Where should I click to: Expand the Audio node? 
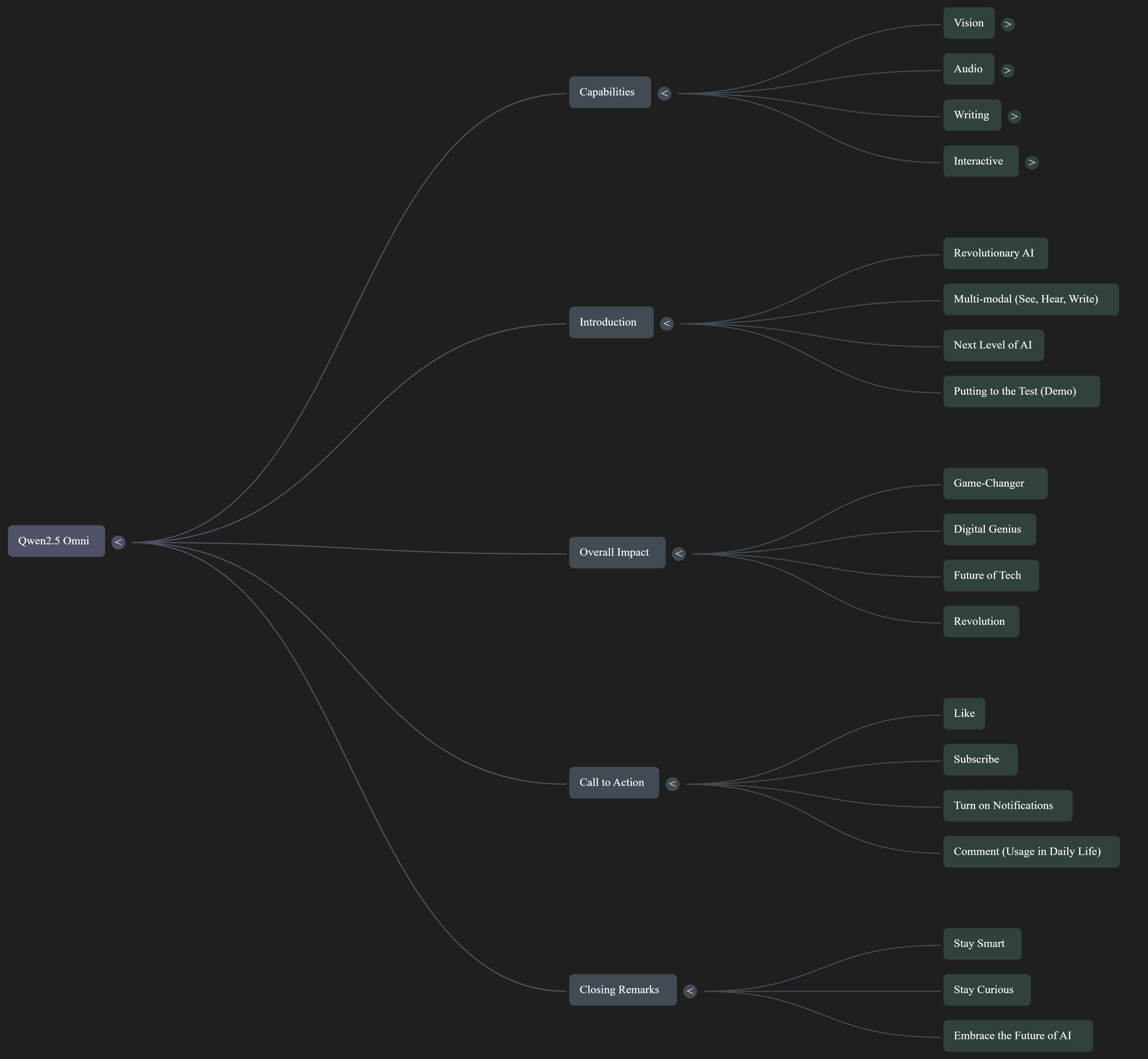click(x=1007, y=70)
